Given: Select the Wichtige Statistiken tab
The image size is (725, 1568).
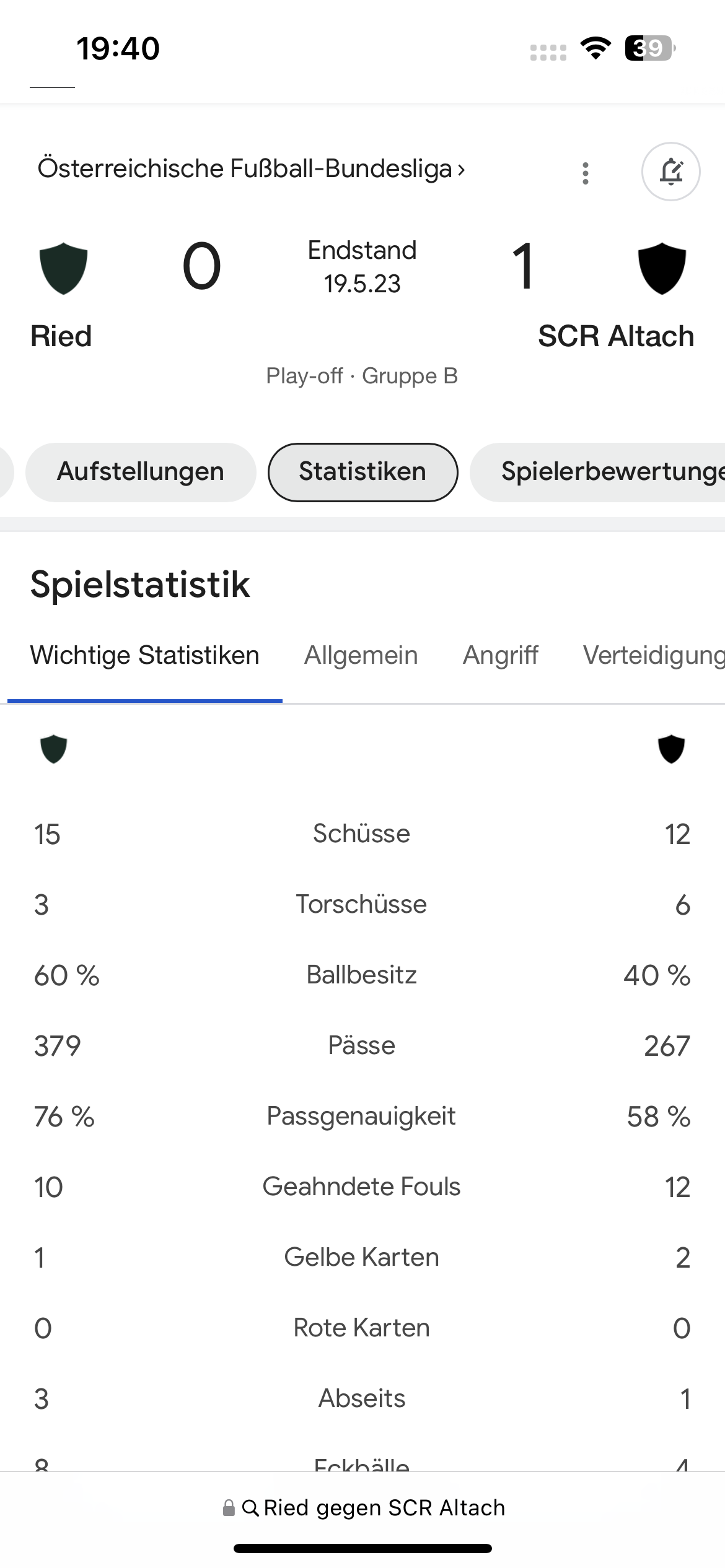Looking at the screenshot, I should [x=145, y=655].
